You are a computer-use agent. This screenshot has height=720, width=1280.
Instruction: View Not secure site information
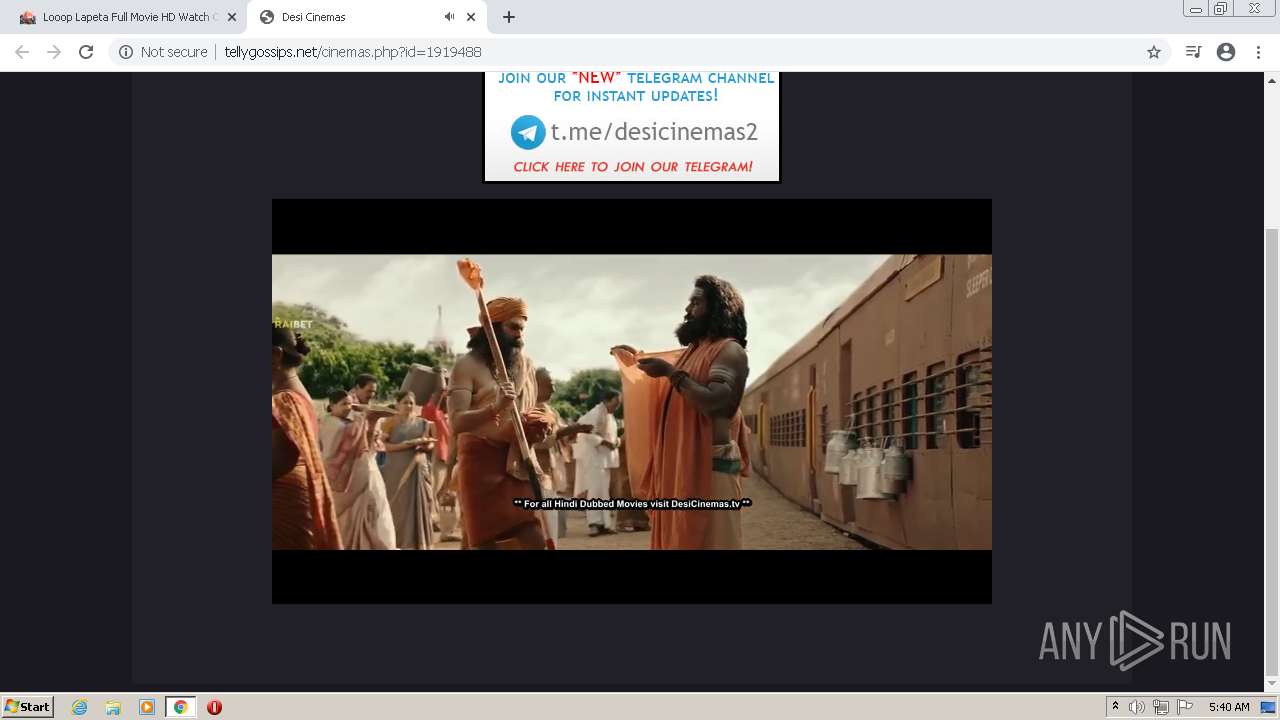click(x=163, y=52)
